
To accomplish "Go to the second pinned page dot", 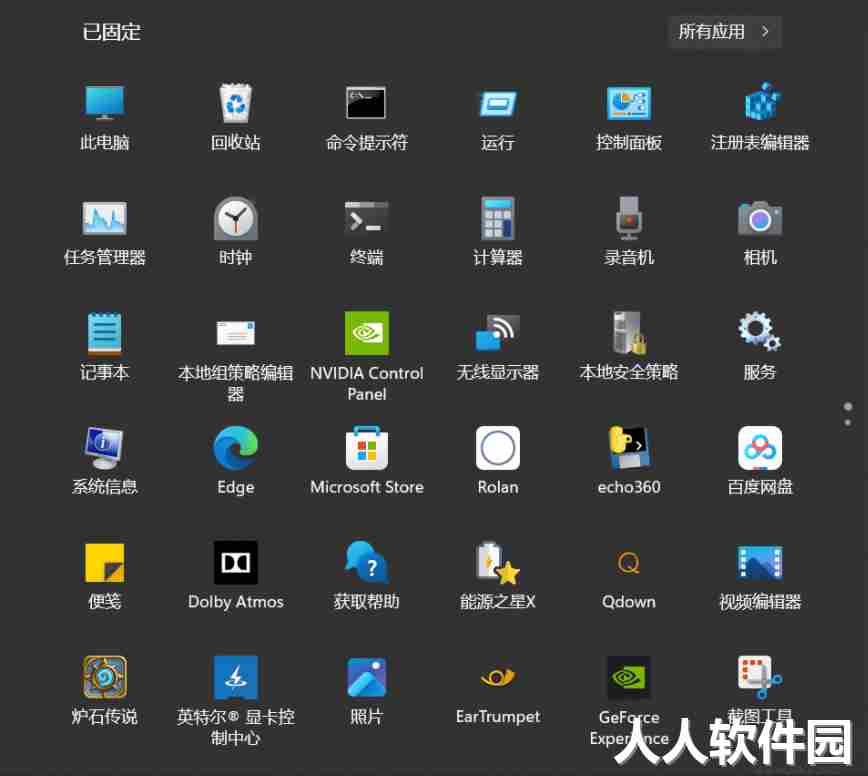I will point(848,423).
